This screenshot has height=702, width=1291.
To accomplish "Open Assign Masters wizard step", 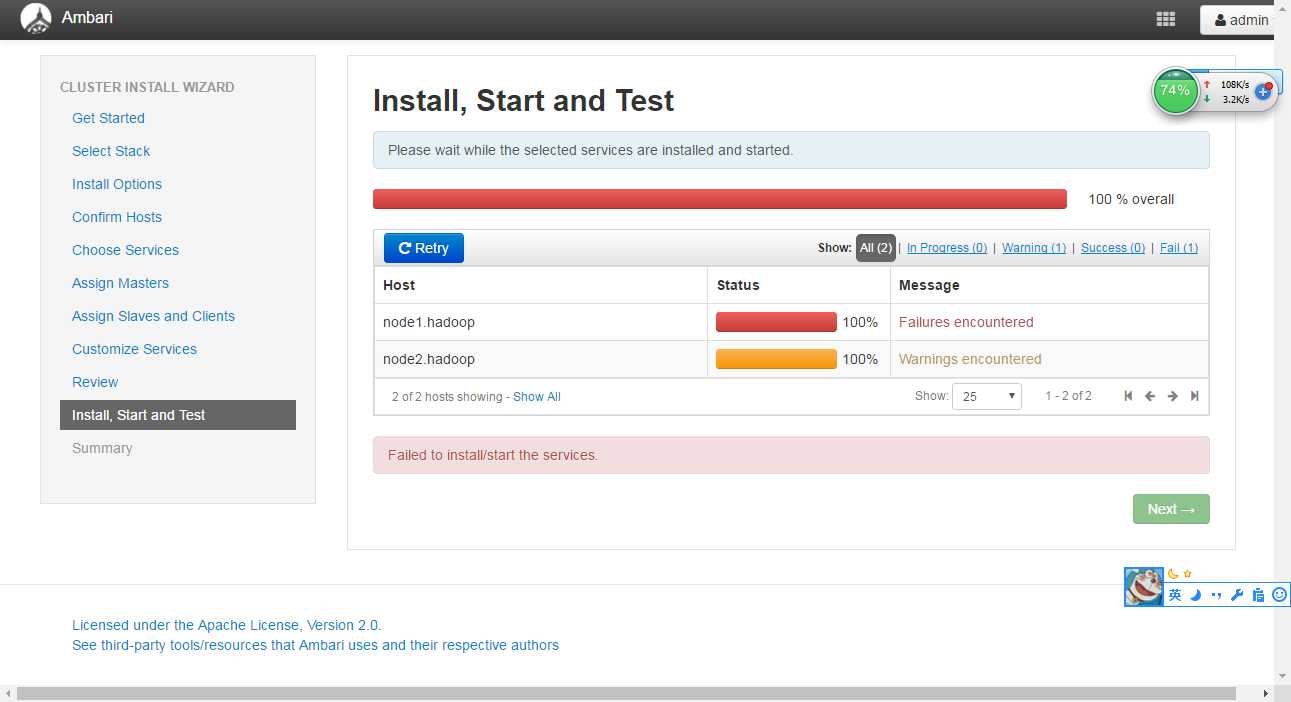I will [120, 283].
